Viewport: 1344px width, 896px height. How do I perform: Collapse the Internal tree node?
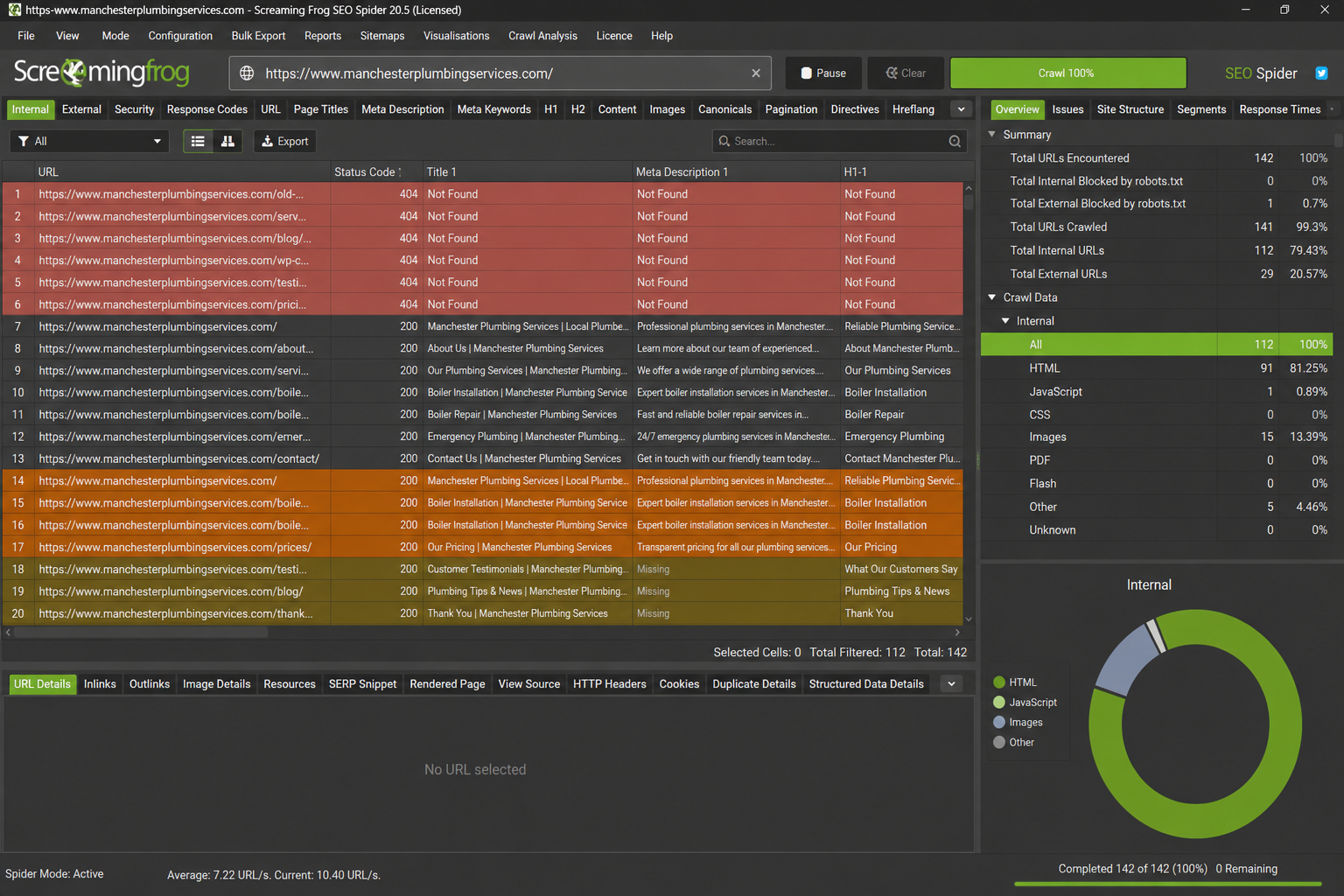click(1005, 321)
